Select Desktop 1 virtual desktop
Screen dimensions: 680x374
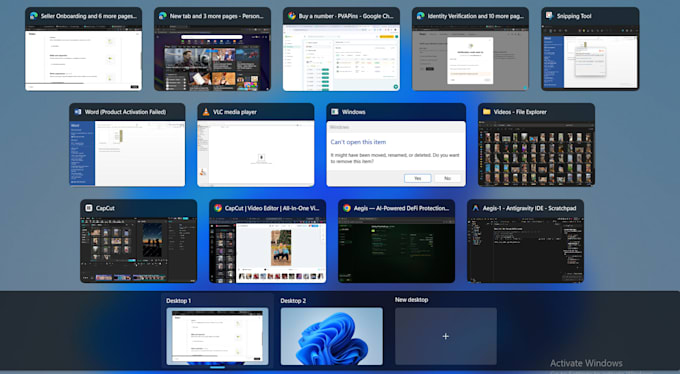click(217, 336)
